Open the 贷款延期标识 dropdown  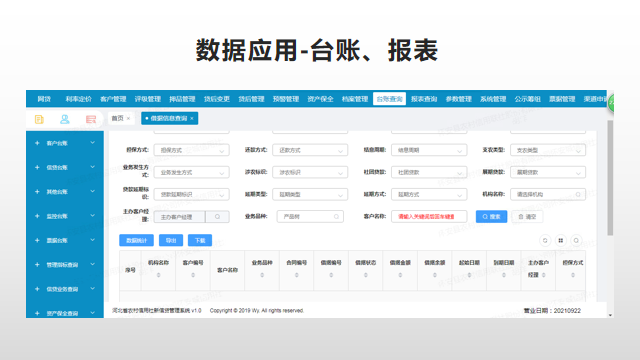tap(191, 194)
